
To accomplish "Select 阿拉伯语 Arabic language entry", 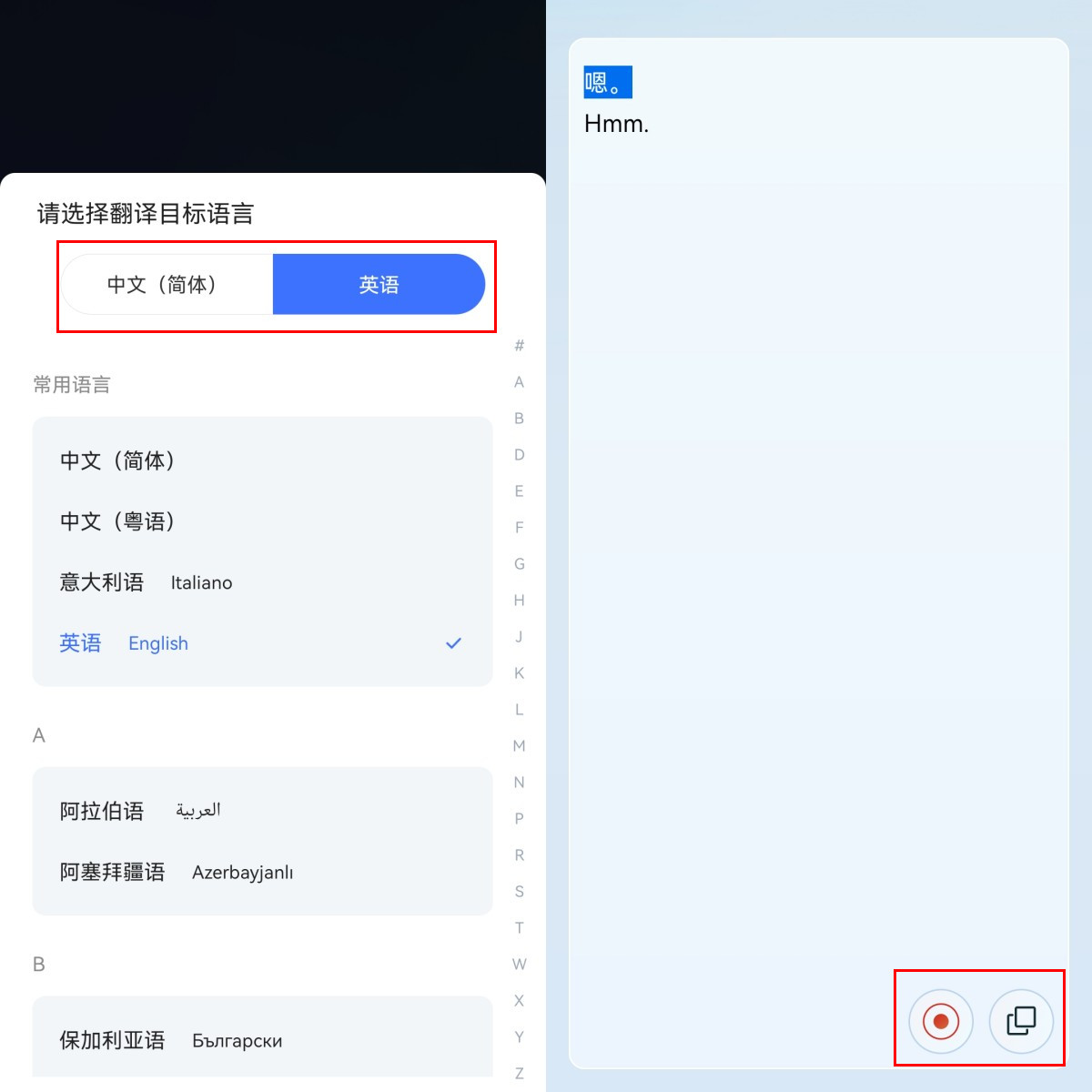I will point(262,811).
